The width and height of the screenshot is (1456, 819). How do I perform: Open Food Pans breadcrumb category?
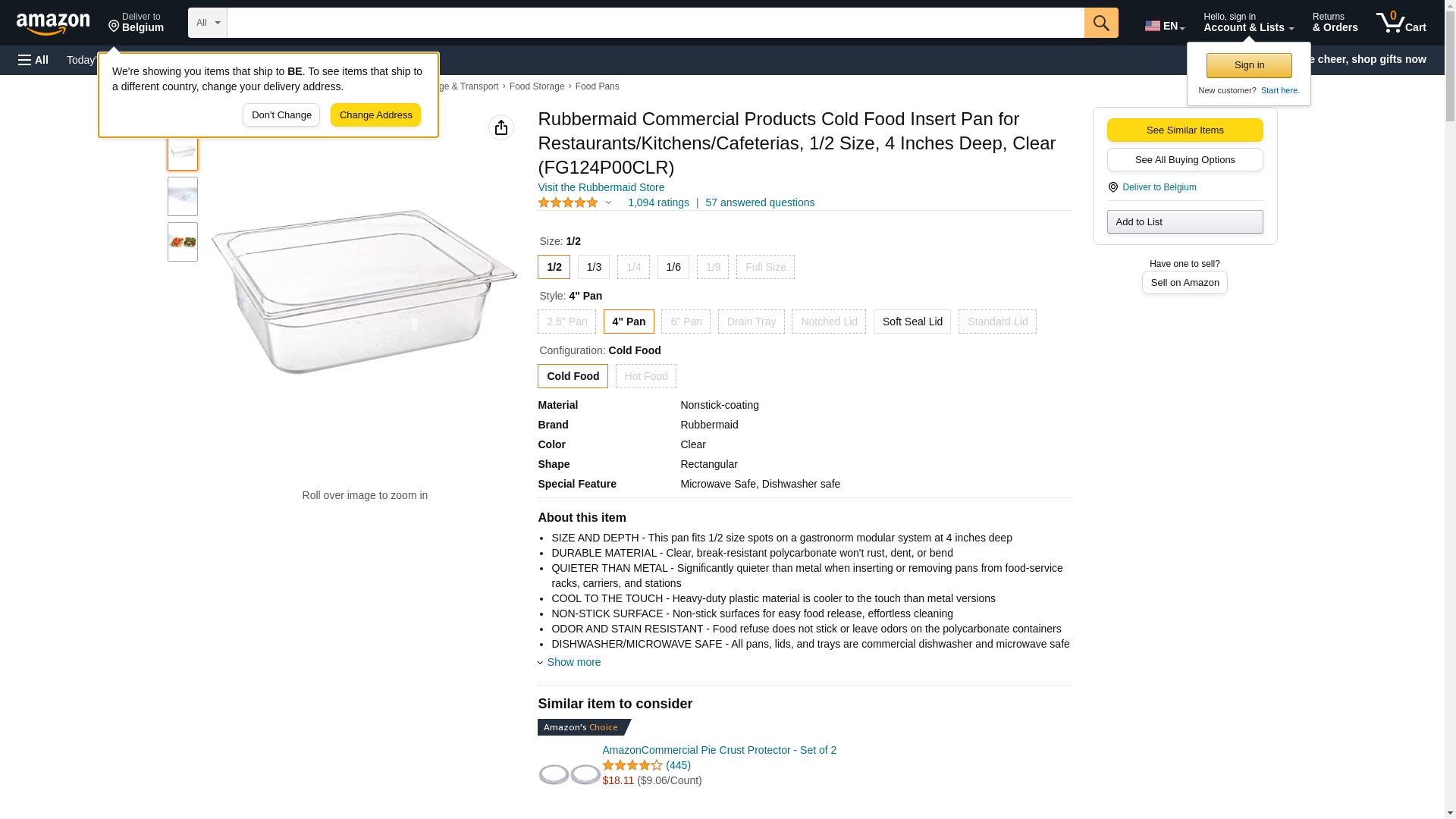click(x=597, y=86)
